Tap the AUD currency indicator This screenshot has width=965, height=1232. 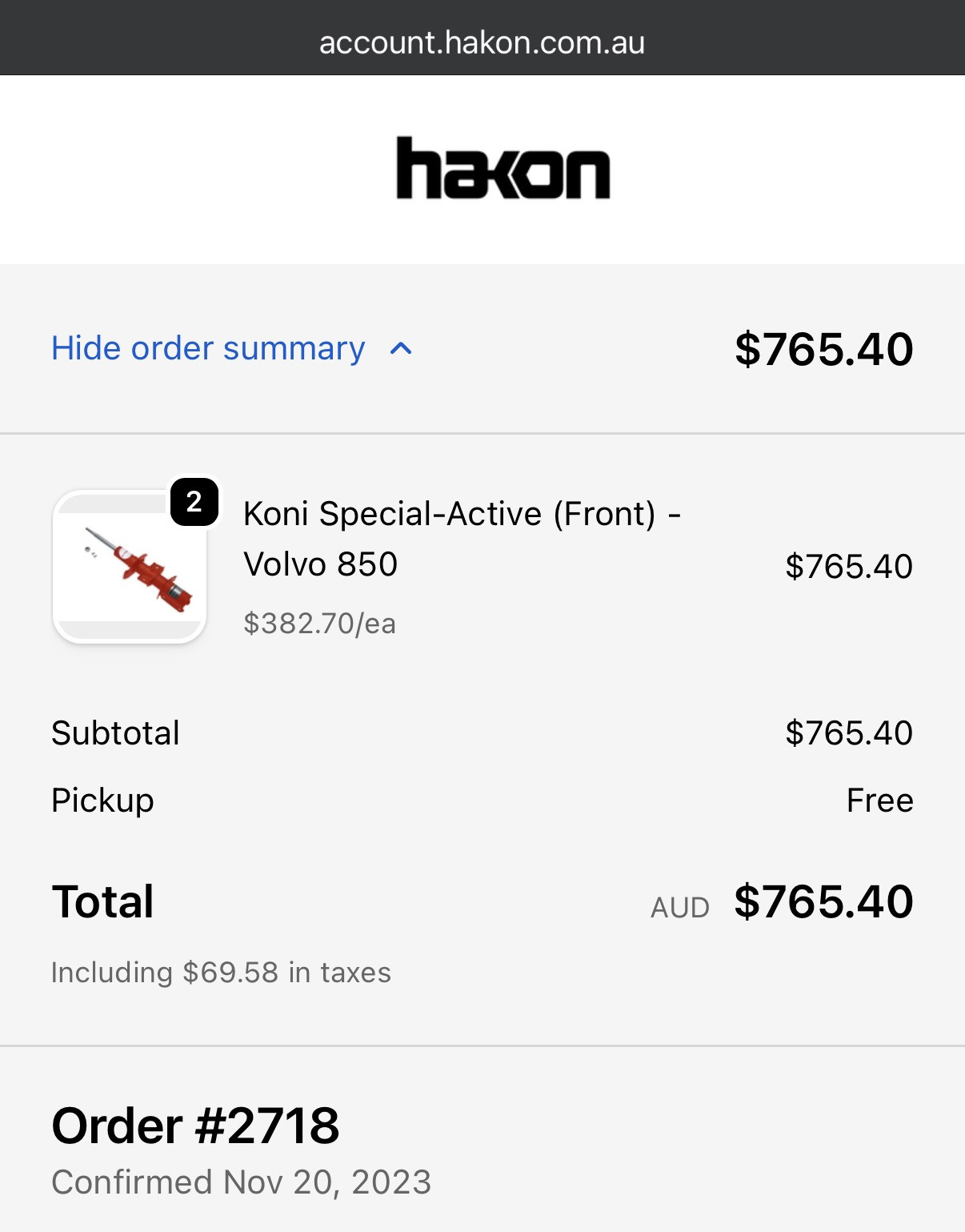679,908
